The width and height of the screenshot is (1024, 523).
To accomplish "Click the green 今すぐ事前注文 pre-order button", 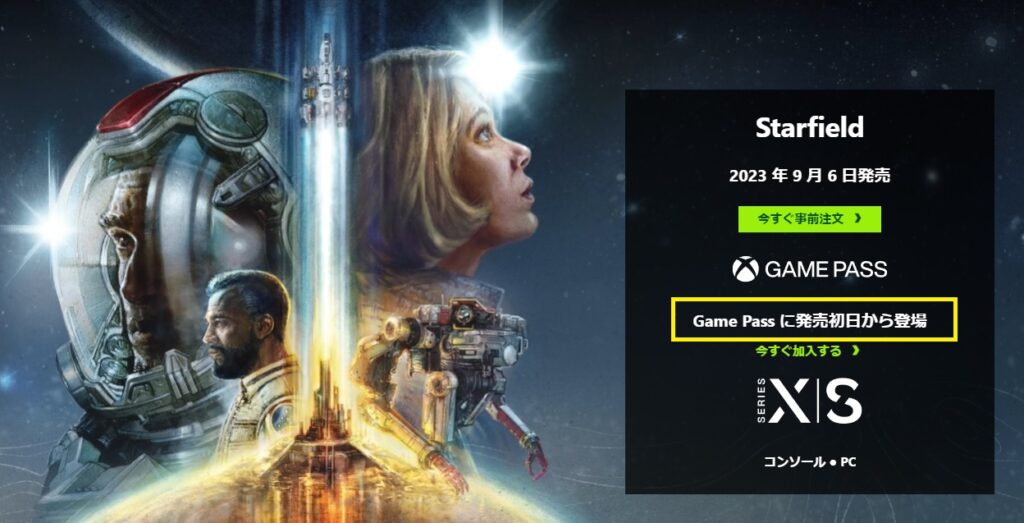I will 809,219.
